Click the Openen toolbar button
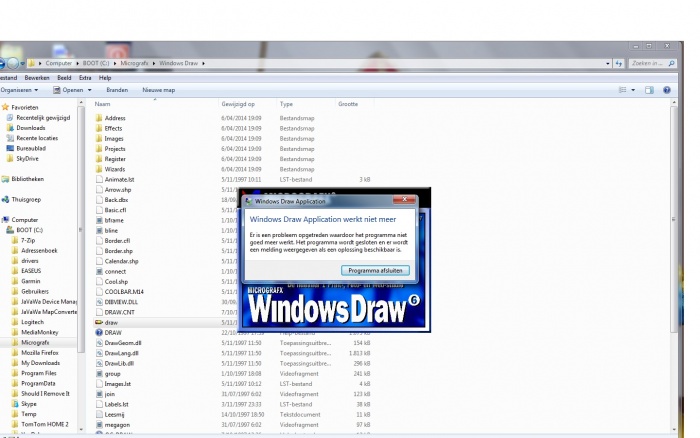 coord(68,90)
